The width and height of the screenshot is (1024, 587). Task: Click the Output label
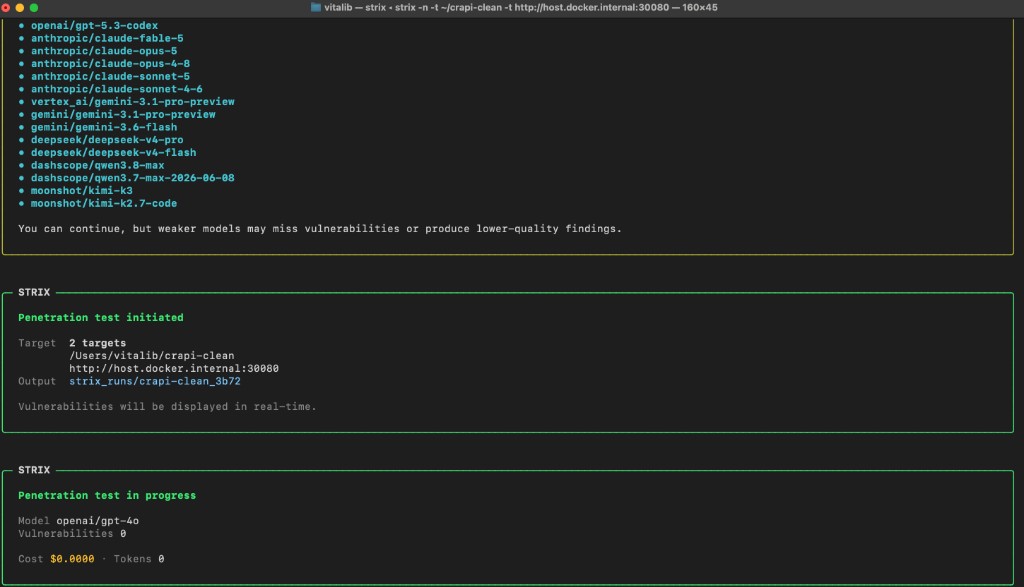pyautogui.click(x=37, y=381)
